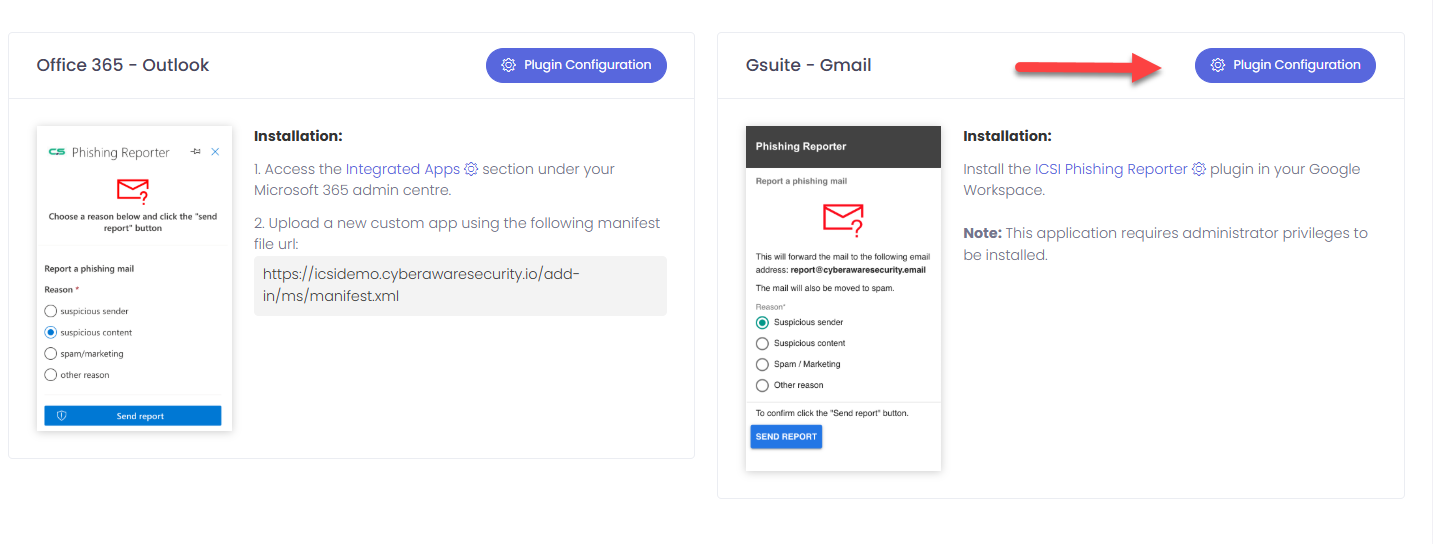Click the red envelope icon in Gmail preview
1433x544 pixels.
pyautogui.click(x=842, y=217)
